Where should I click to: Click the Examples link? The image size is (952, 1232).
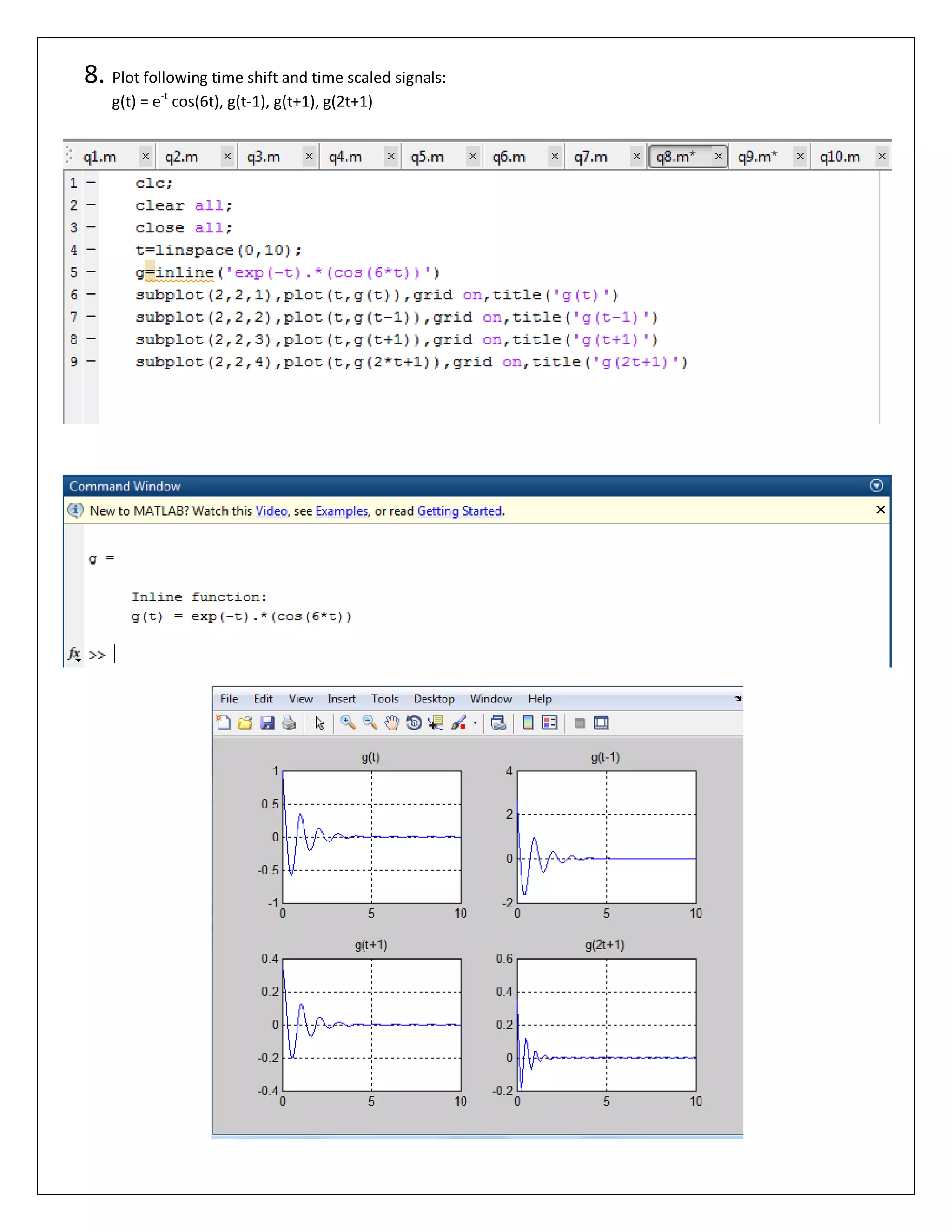pyautogui.click(x=341, y=510)
